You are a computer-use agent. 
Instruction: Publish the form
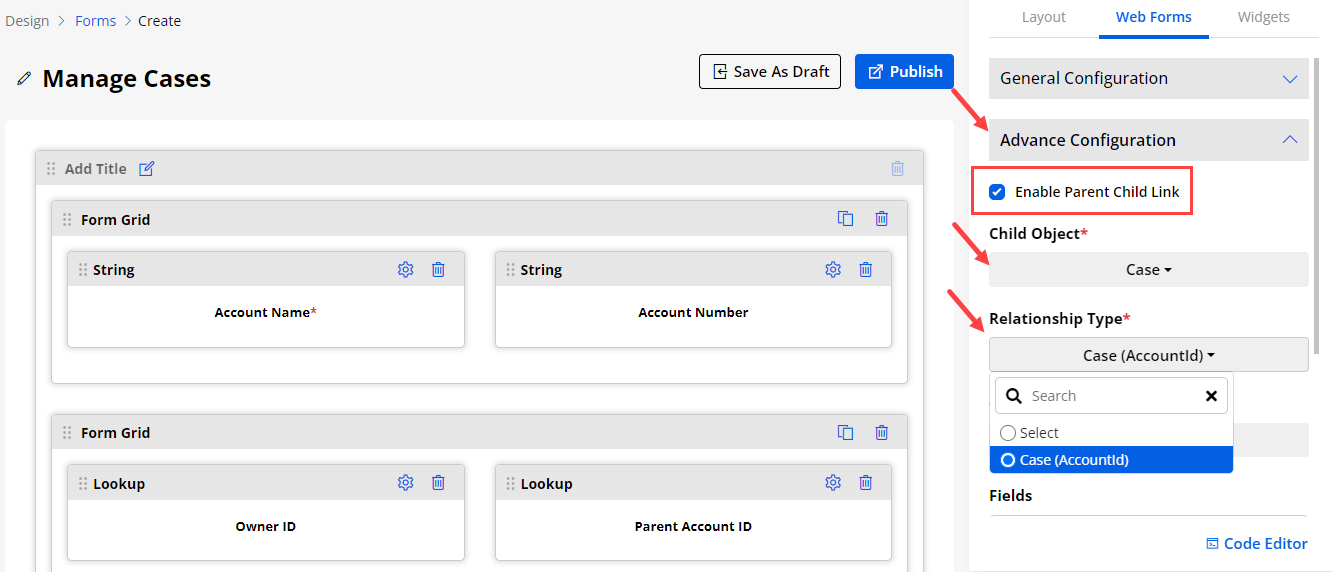tap(904, 72)
